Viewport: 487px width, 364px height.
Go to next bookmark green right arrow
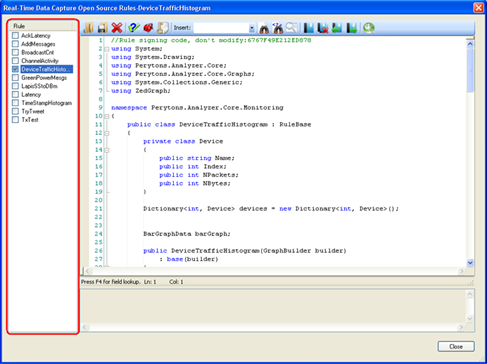(x=351, y=28)
